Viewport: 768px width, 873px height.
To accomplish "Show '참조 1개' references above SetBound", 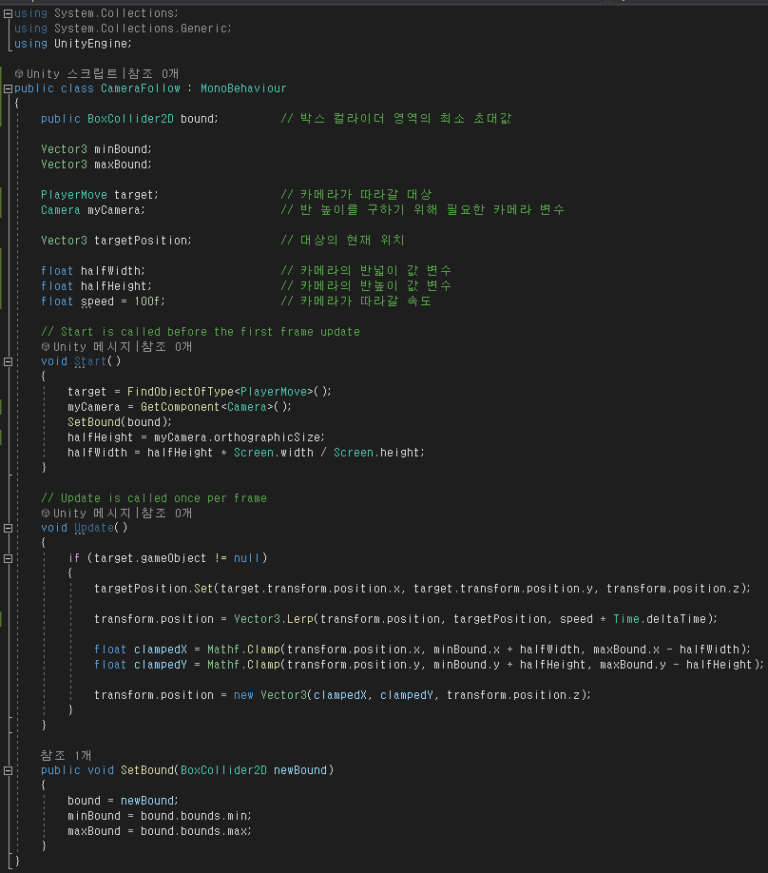I will [x=66, y=755].
